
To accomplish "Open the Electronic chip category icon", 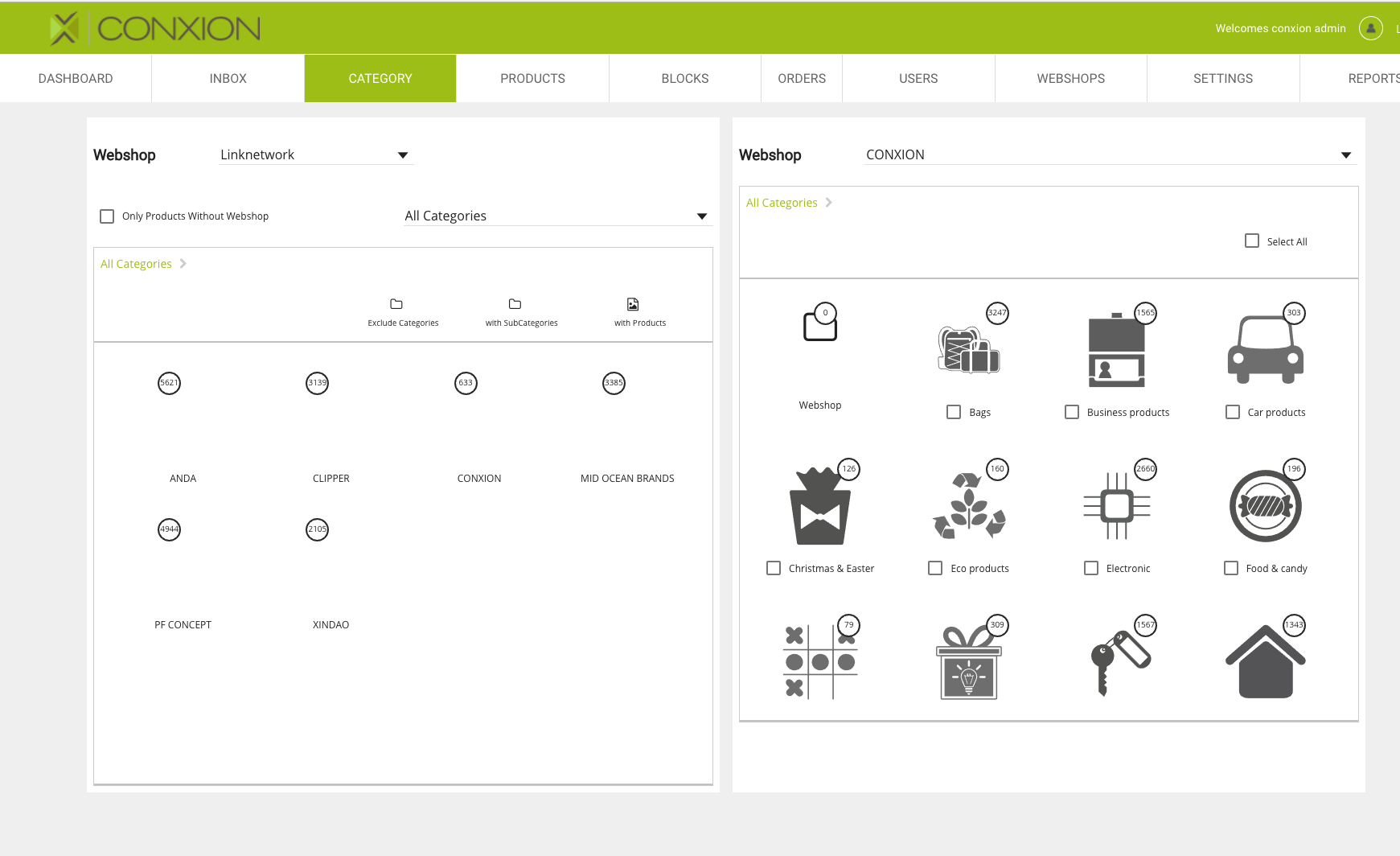I will [1117, 506].
